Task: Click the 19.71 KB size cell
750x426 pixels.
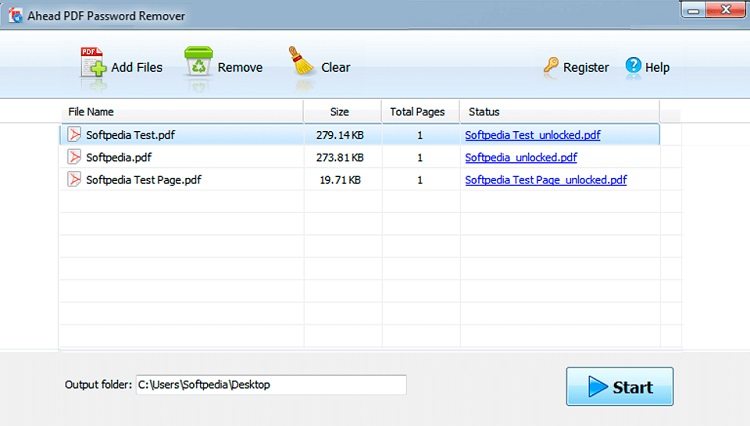Action: [340, 180]
